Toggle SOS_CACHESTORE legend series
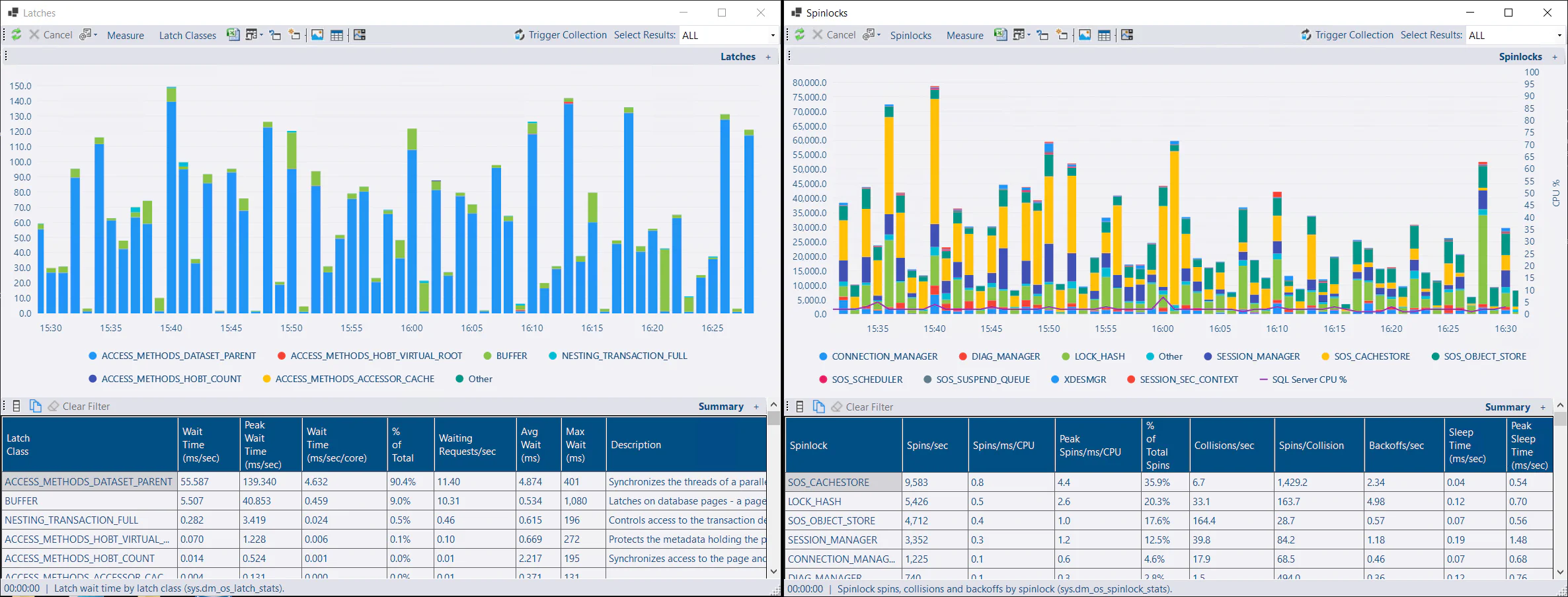The height and width of the screenshot is (597, 1568). pyautogui.click(x=1366, y=356)
